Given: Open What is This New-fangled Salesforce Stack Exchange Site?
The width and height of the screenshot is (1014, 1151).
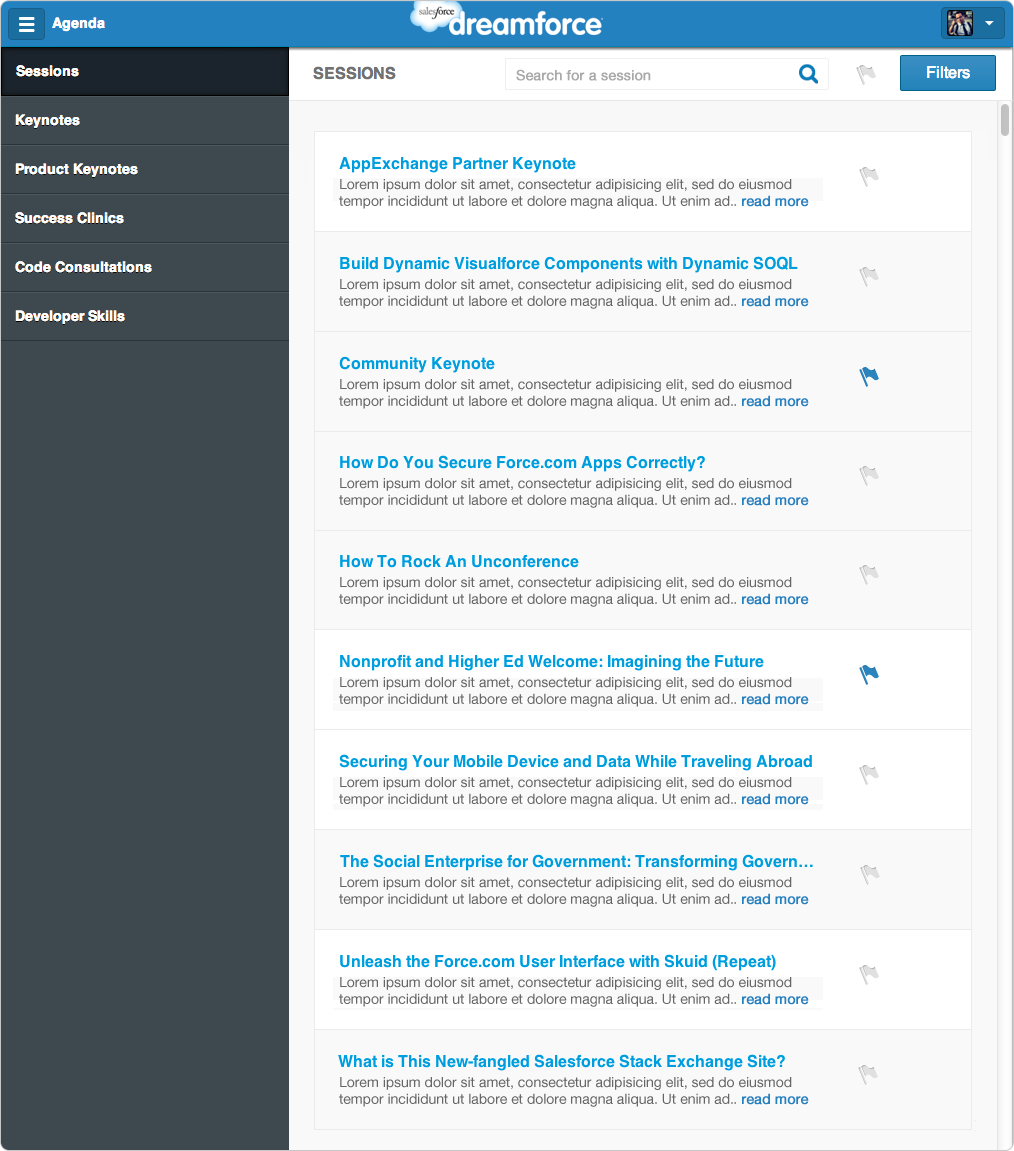Looking at the screenshot, I should click(x=562, y=1061).
